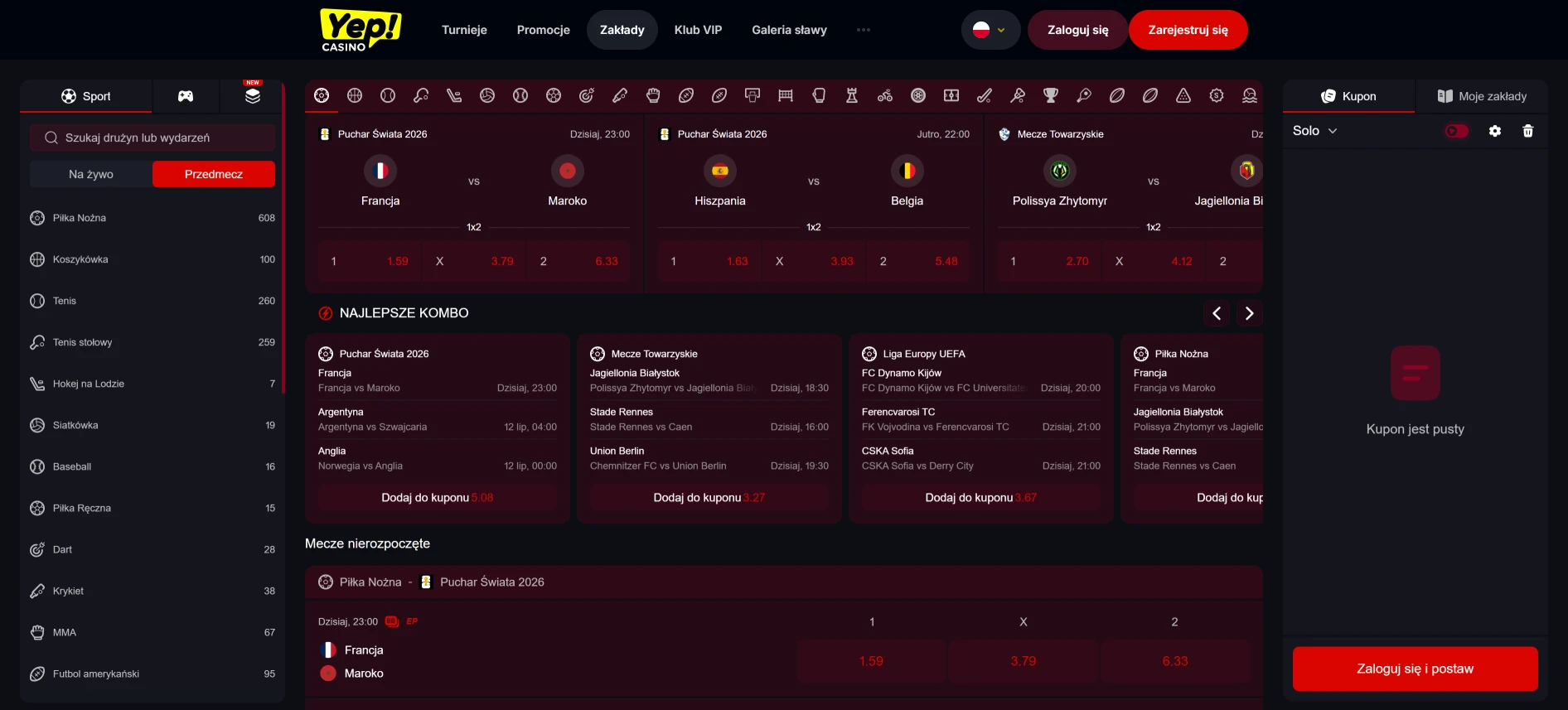Select the basketball icon in sports bar

(x=355, y=95)
